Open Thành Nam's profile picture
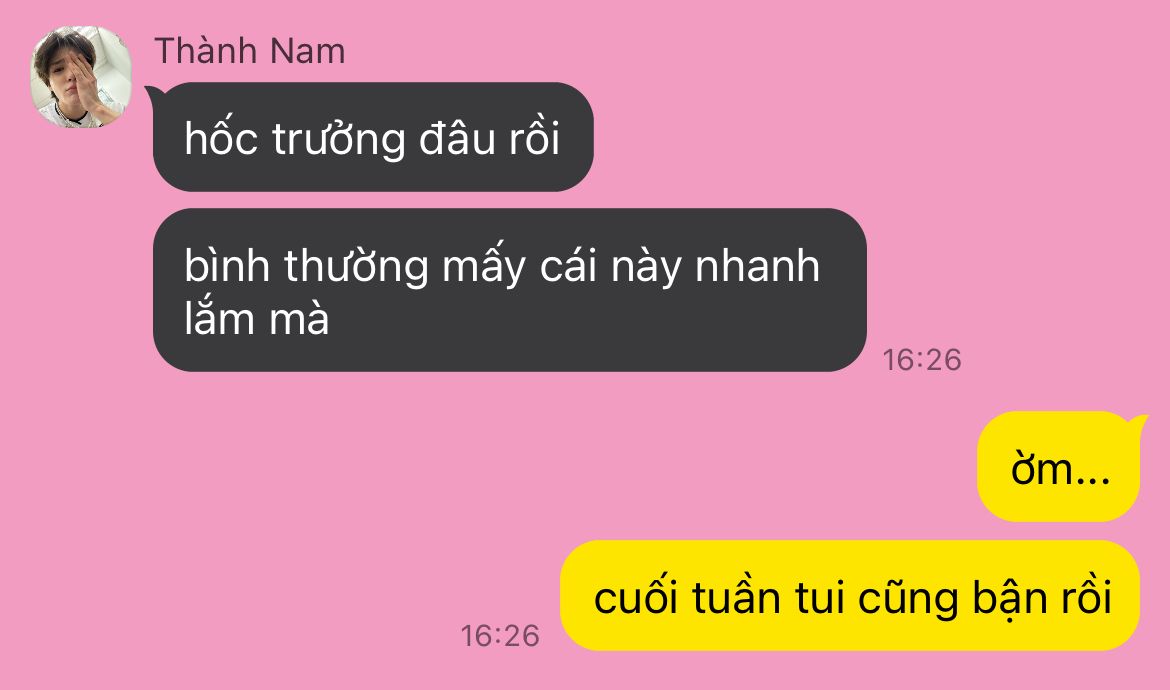 81,77
